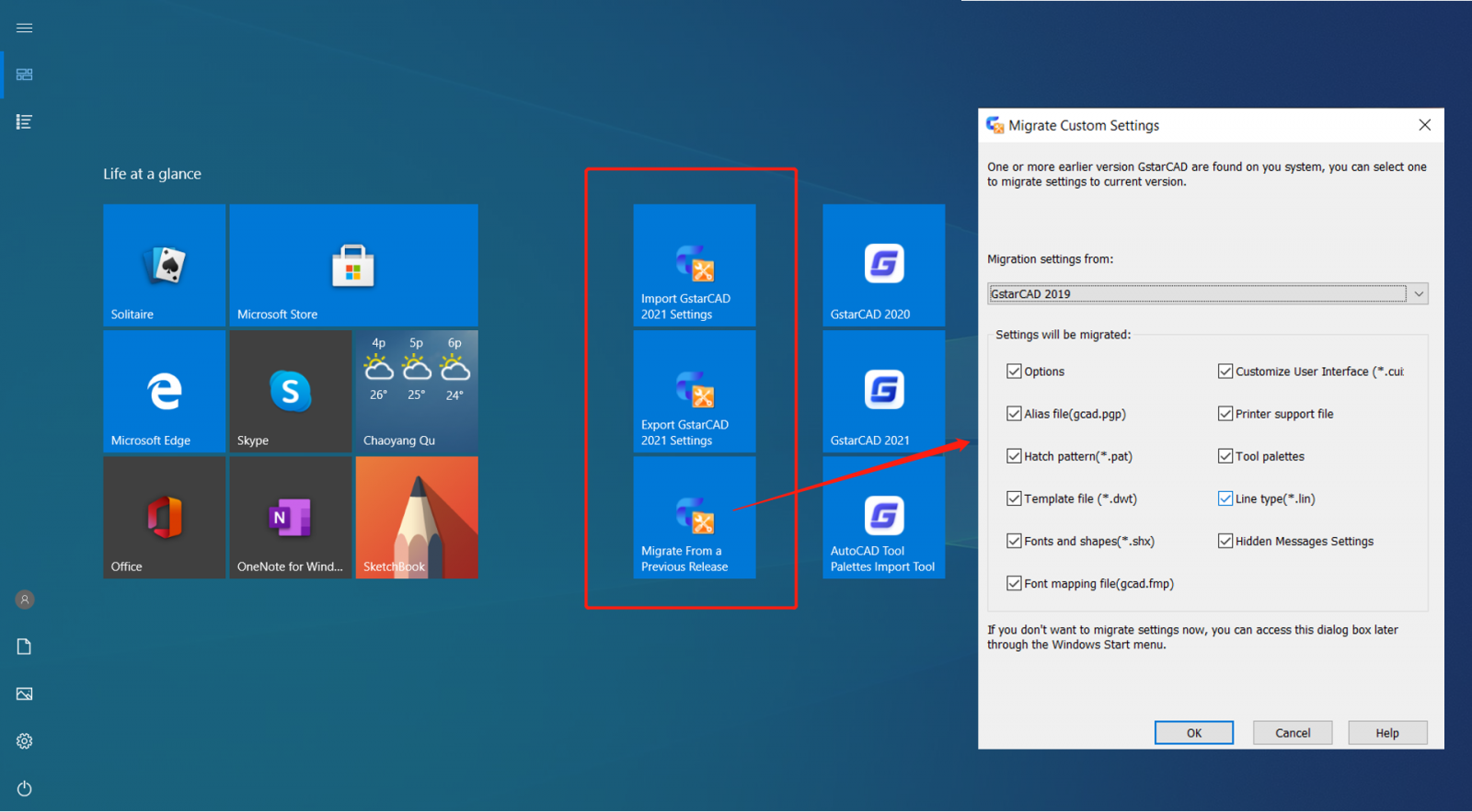The height and width of the screenshot is (812, 1472).
Task: Click the Power icon in Start sidebar
Action: 25,788
